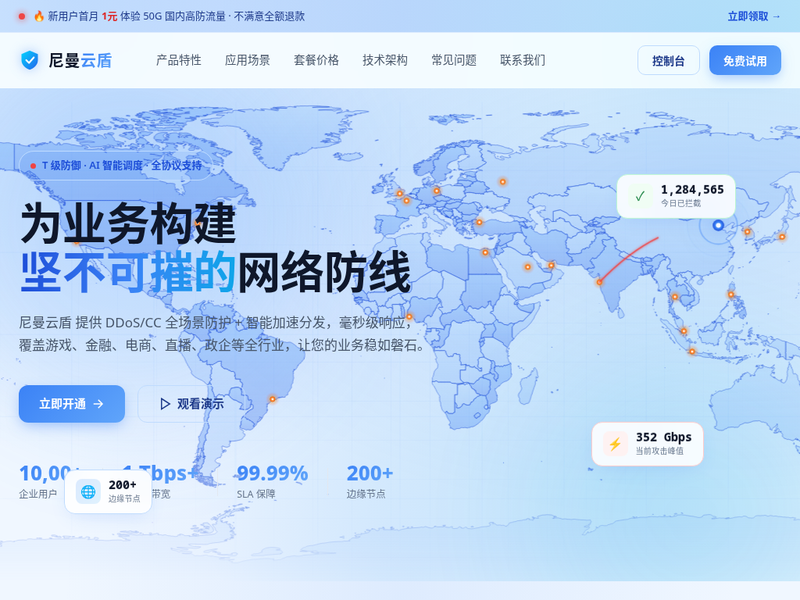Click the orange node marker over Turkey
The image size is (800, 600).
click(479, 222)
